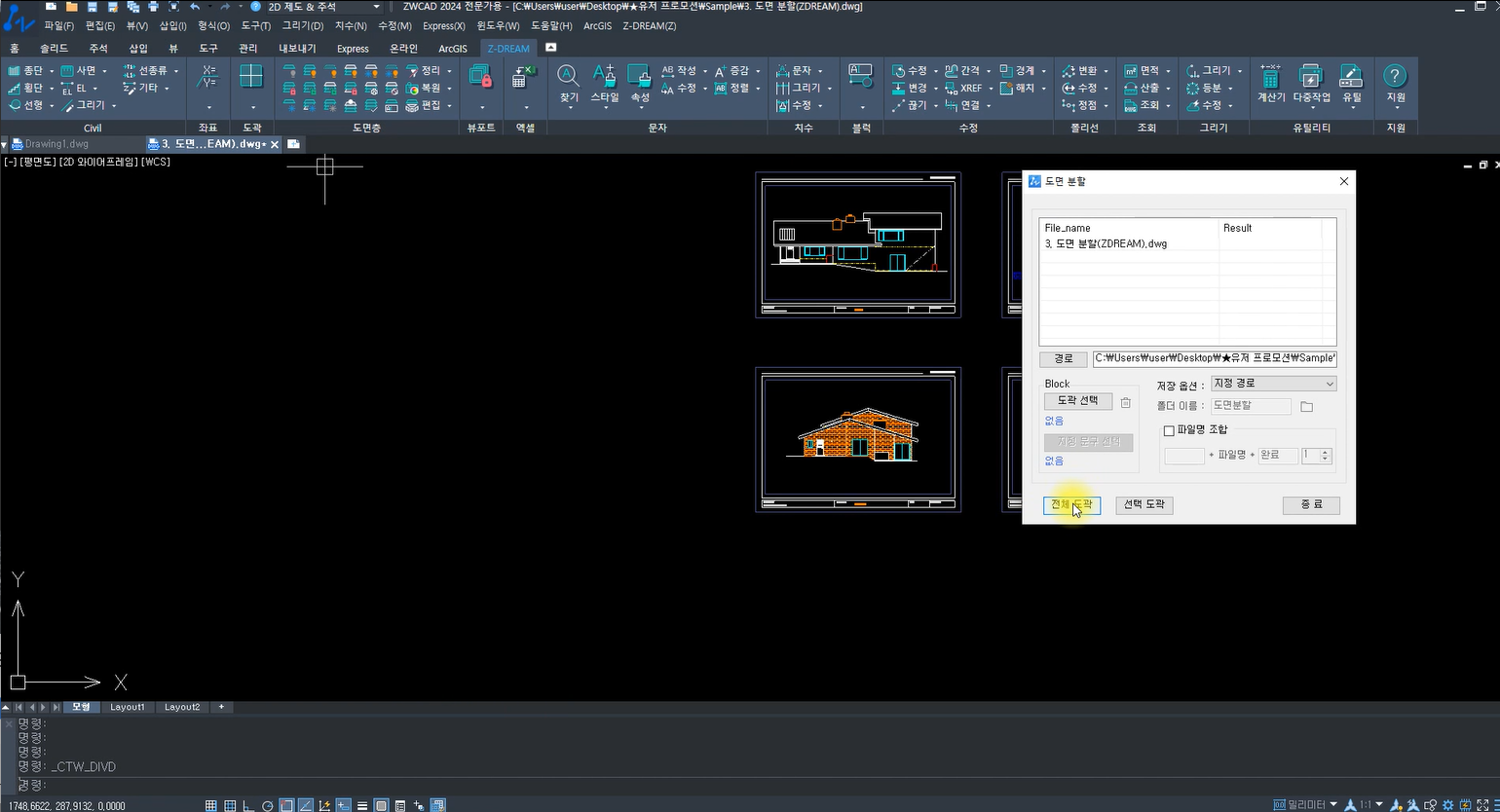
Task: Switch to the 홈 ribbon tab
Action: click(x=14, y=48)
